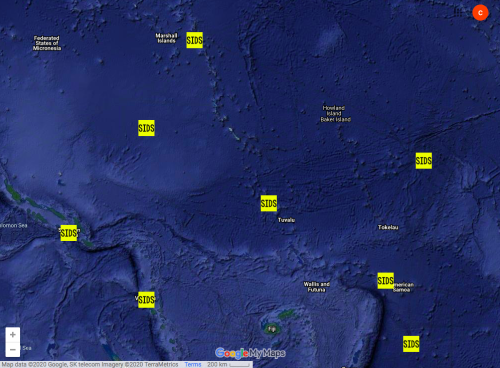
Task: Select SIDS marker beside Marshall Islands label
Action: (194, 40)
